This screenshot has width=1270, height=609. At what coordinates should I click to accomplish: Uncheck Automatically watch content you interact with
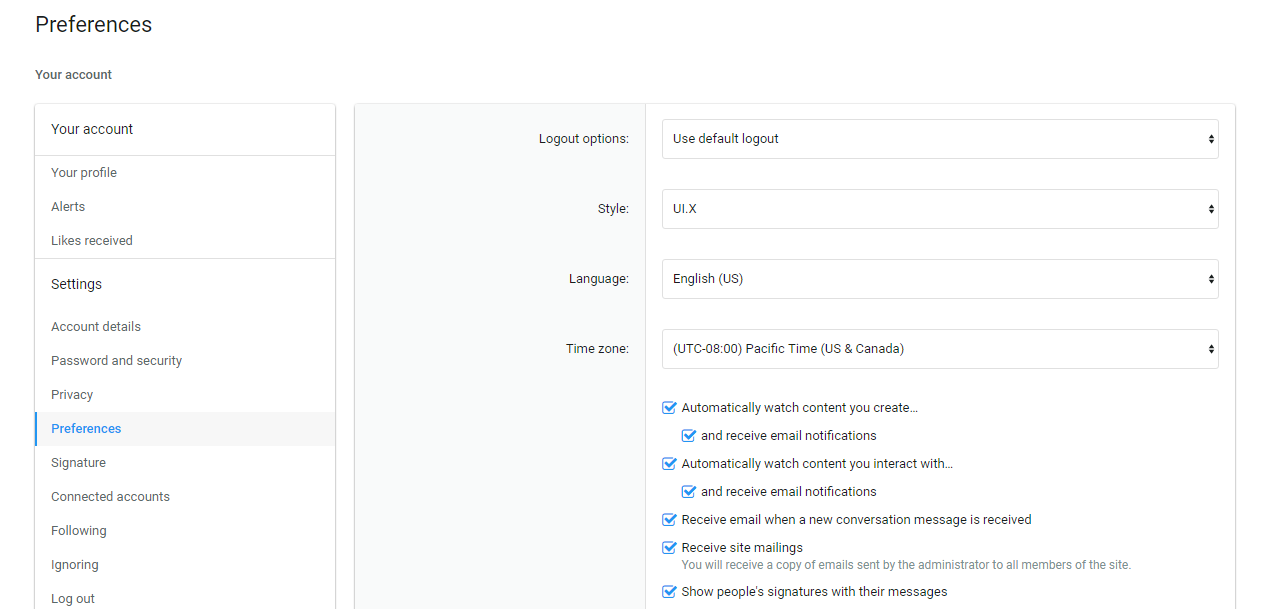[670, 464]
